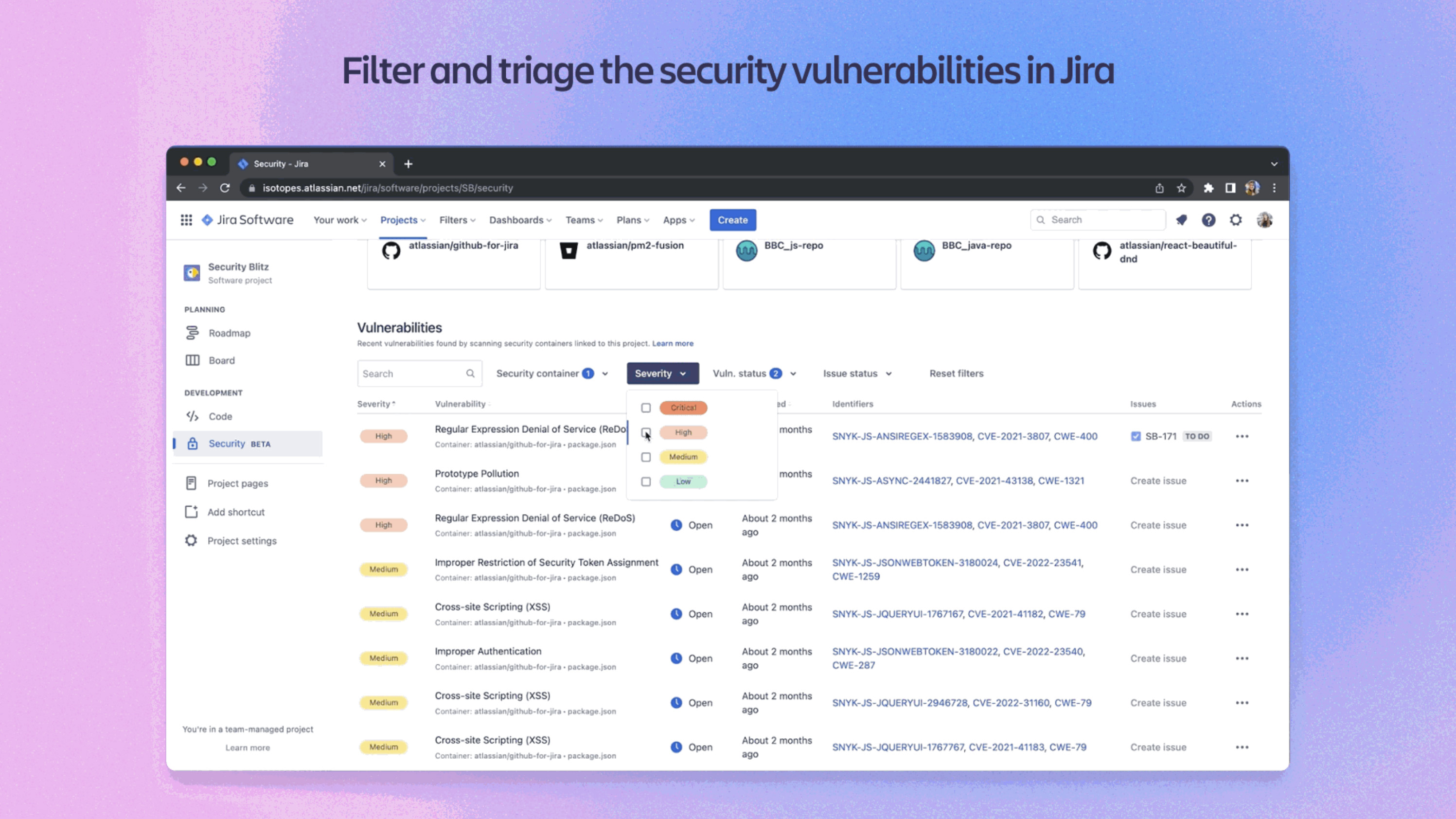Image resolution: width=1456 pixels, height=819 pixels.
Task: Click the Jira Software logo
Action: (248, 220)
